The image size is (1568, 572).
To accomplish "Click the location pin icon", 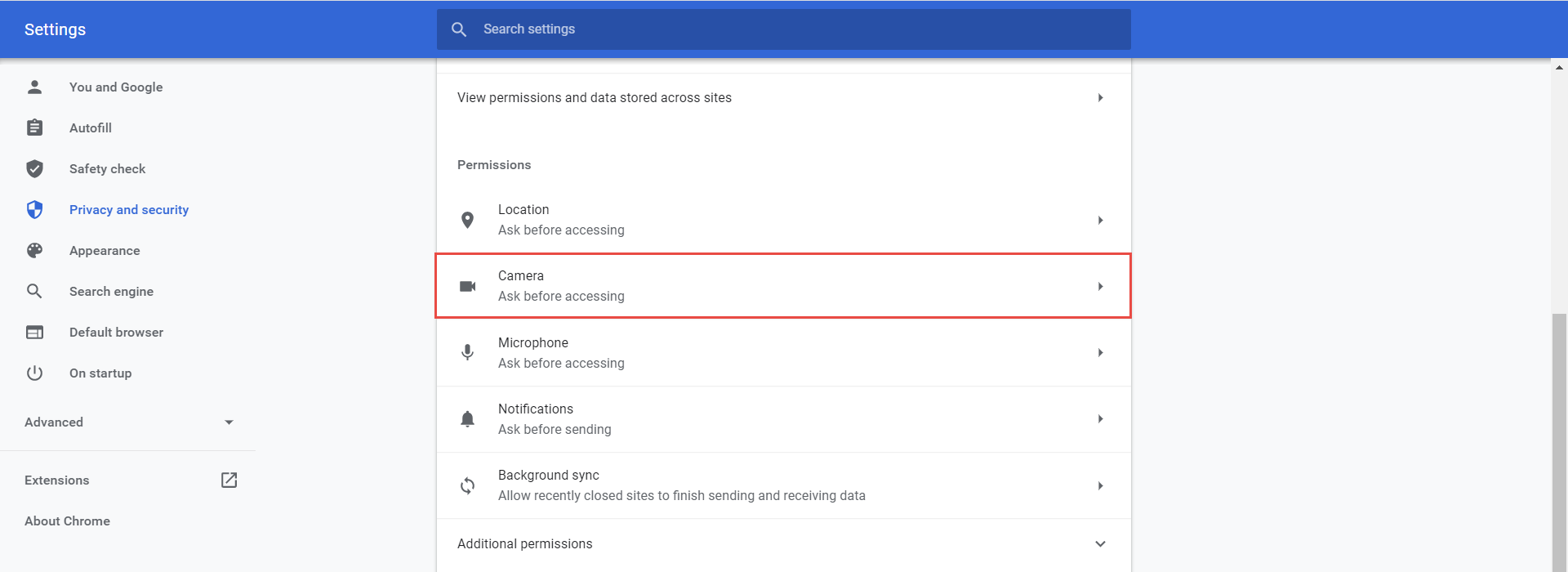I will 467,220.
